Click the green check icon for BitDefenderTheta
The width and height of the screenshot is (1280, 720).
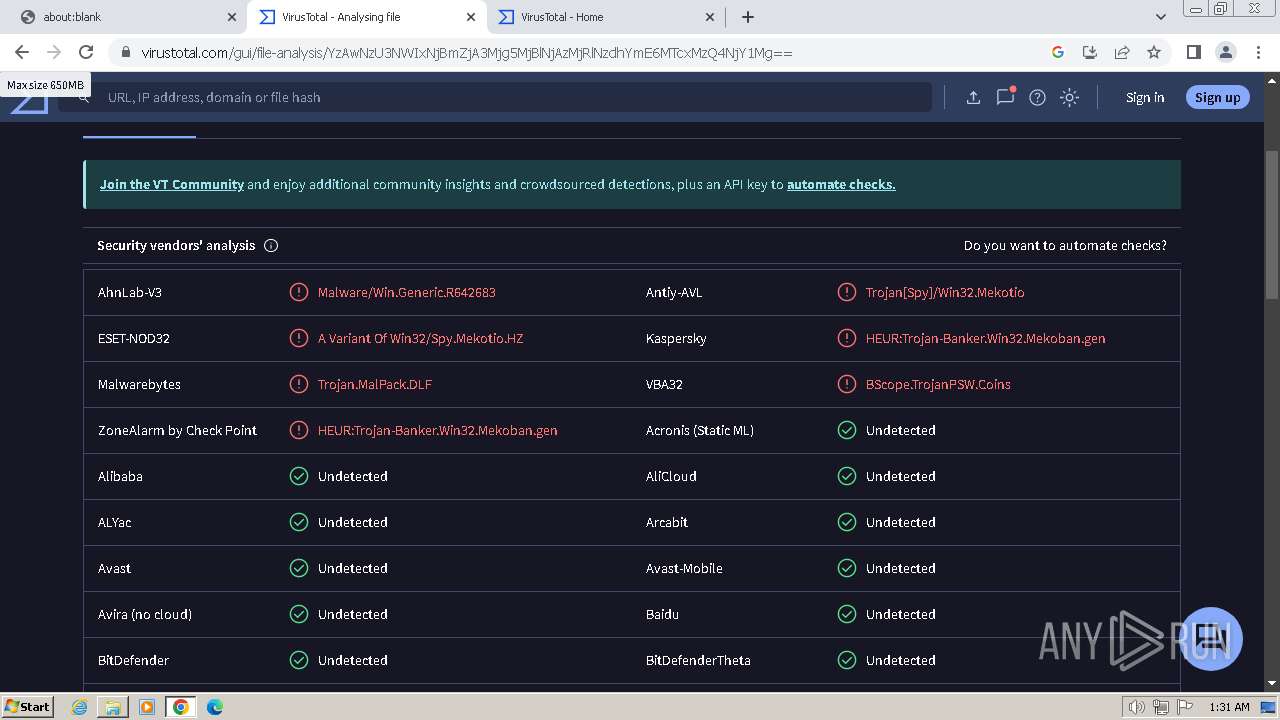847,660
